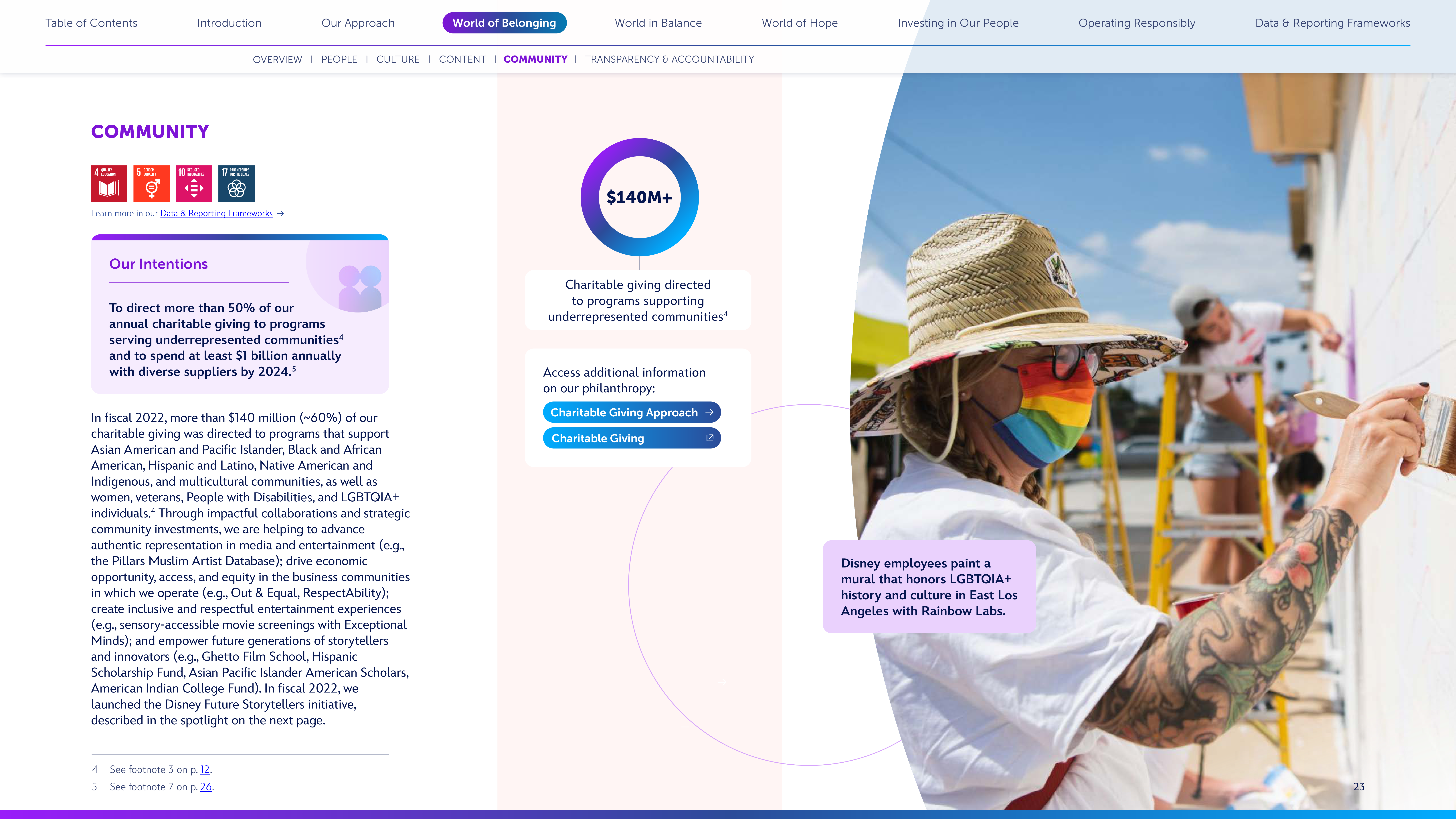Follow footnote link to page 12
Viewport: 1456px width, 819px height.
coord(205,770)
